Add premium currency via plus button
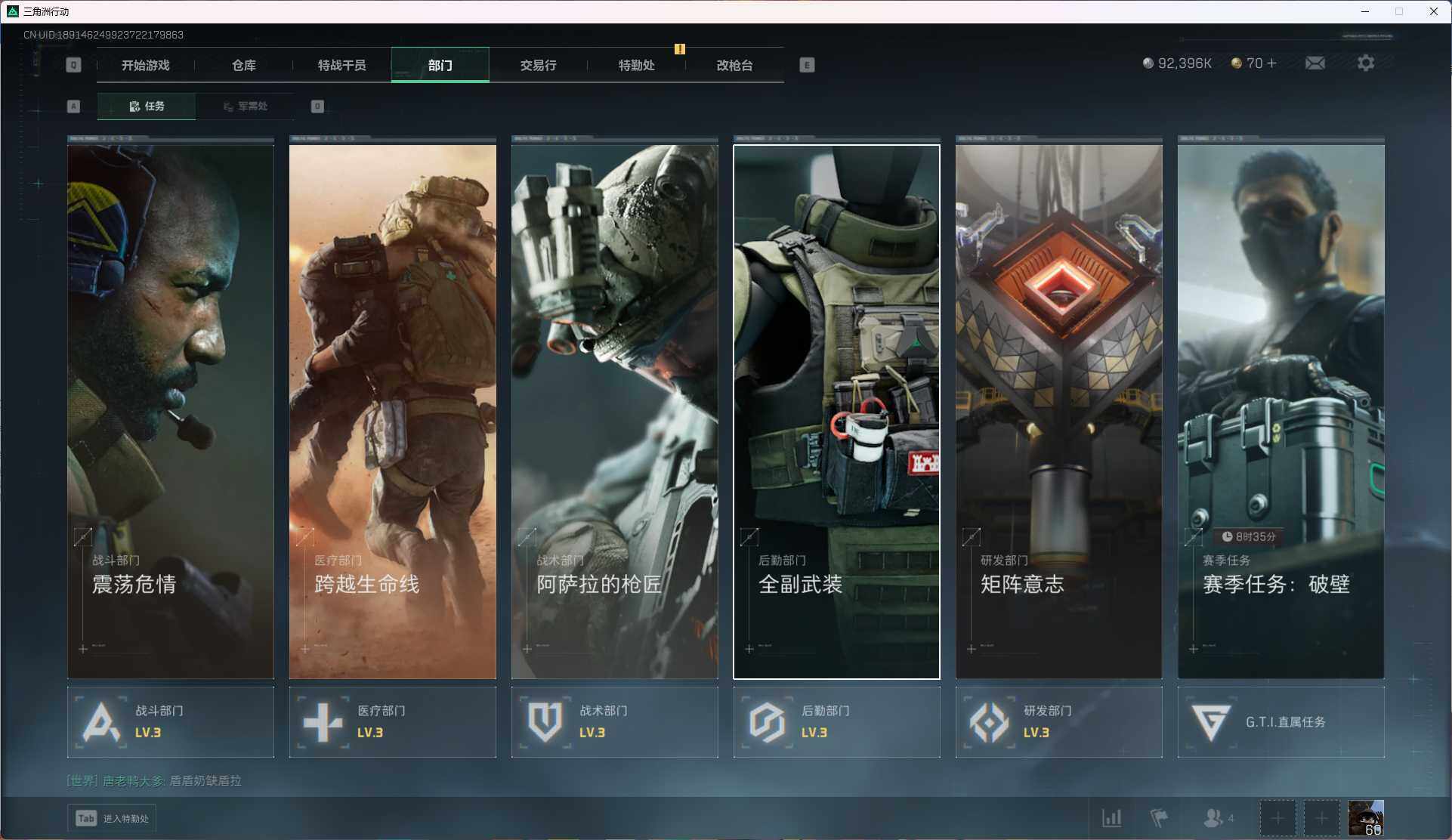This screenshot has height=840, width=1452. pos(1272,63)
